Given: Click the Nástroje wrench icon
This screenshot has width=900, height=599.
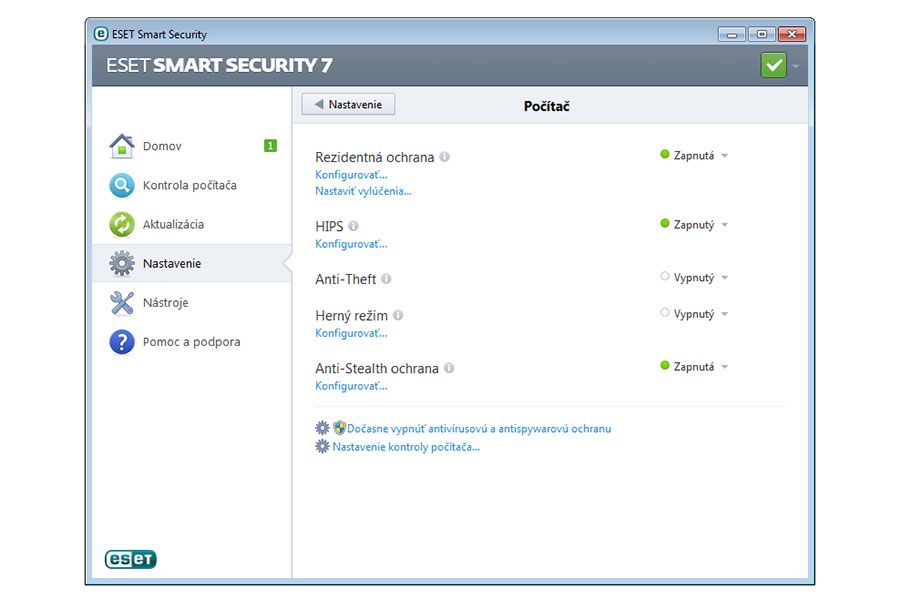Looking at the screenshot, I should point(122,302).
